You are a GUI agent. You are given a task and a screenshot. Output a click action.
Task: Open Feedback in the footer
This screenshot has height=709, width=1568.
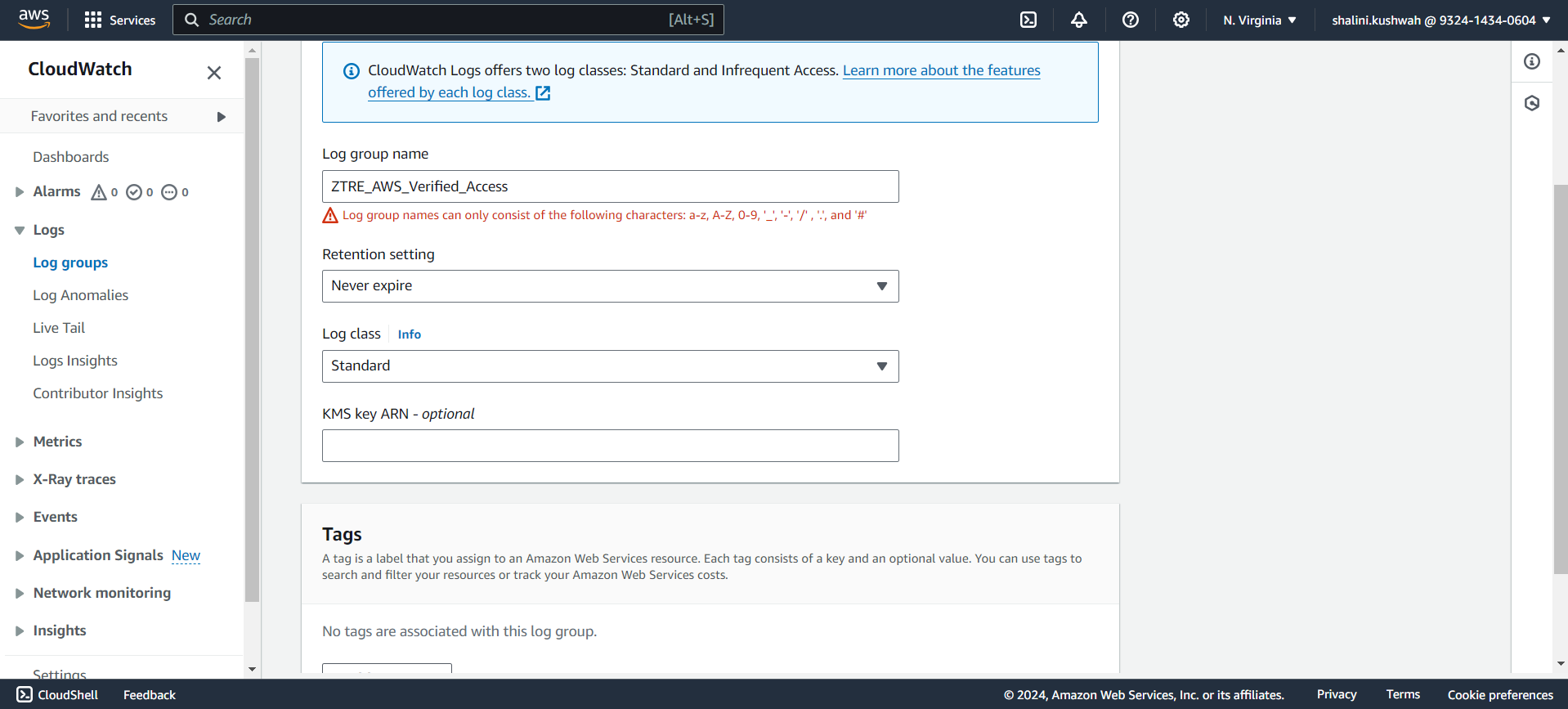150,695
